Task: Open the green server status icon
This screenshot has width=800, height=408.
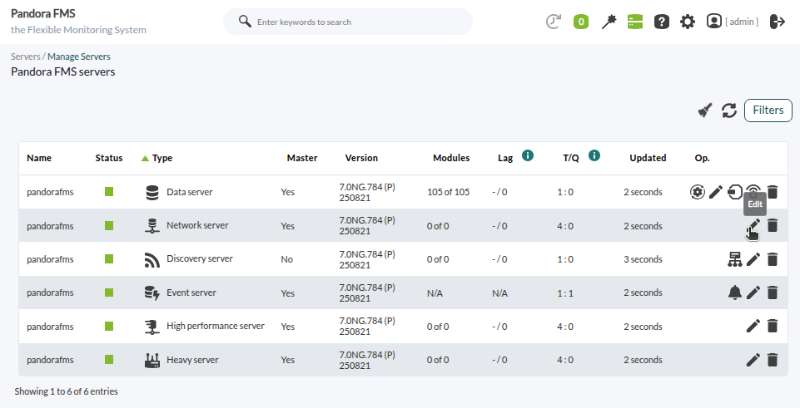Action: point(635,21)
